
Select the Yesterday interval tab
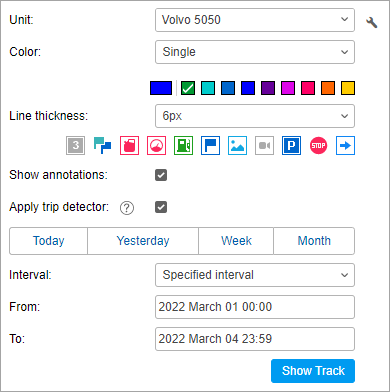click(143, 241)
